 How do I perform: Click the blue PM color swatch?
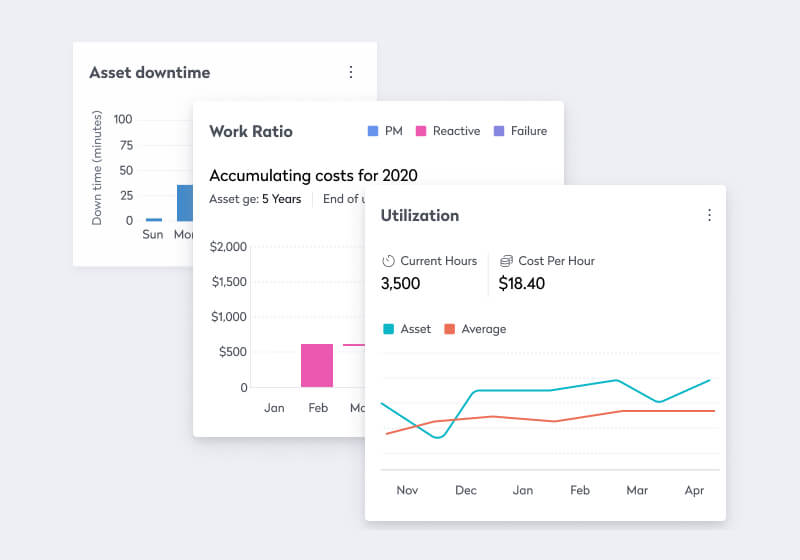[x=373, y=131]
